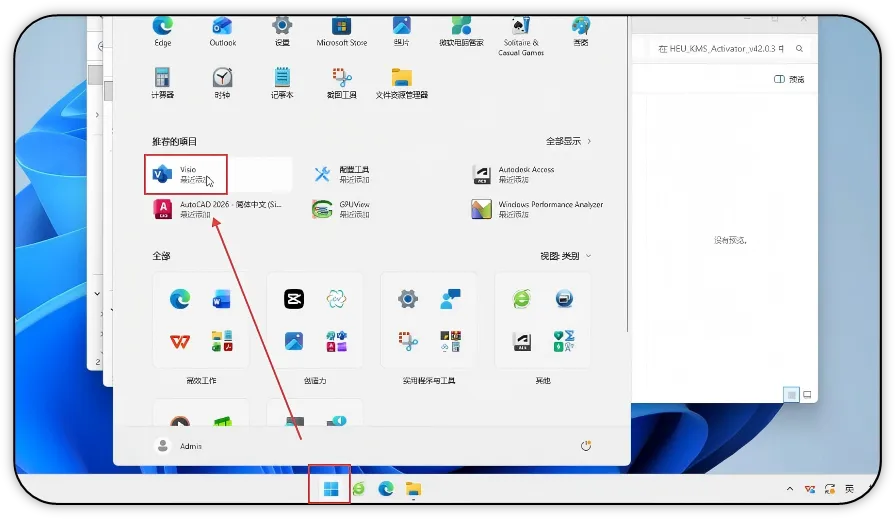Open the pinned 照片 photos app
Viewport: 895px width, 519px height.
pyautogui.click(x=401, y=31)
